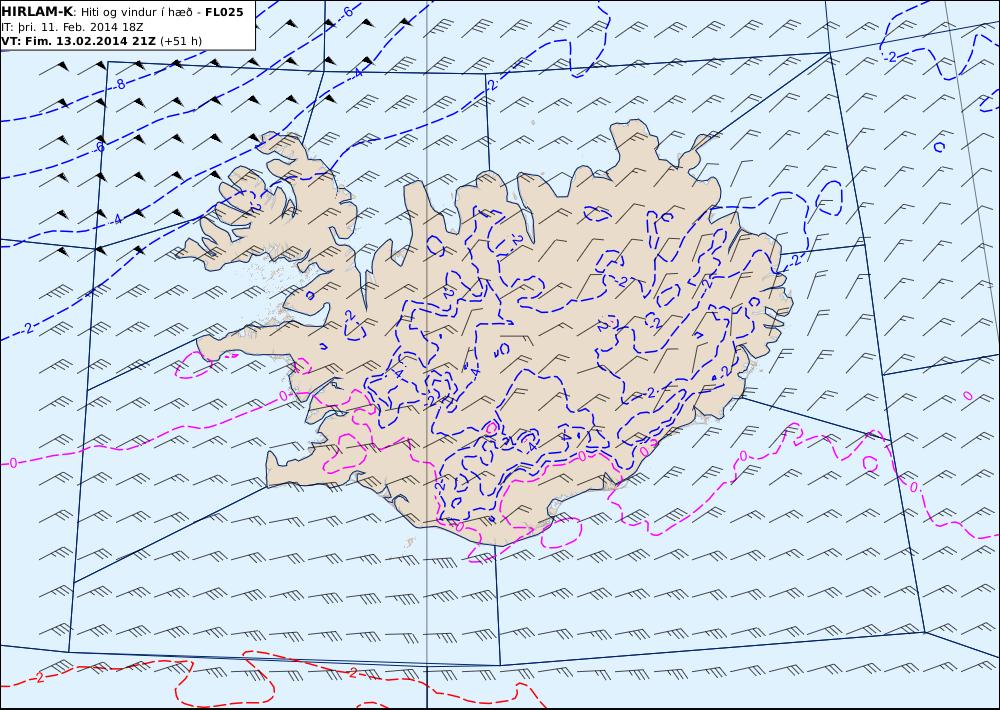Image resolution: width=1000 pixels, height=710 pixels.
Task: Click the blue -8 isotherm label
Action: click(x=120, y=85)
